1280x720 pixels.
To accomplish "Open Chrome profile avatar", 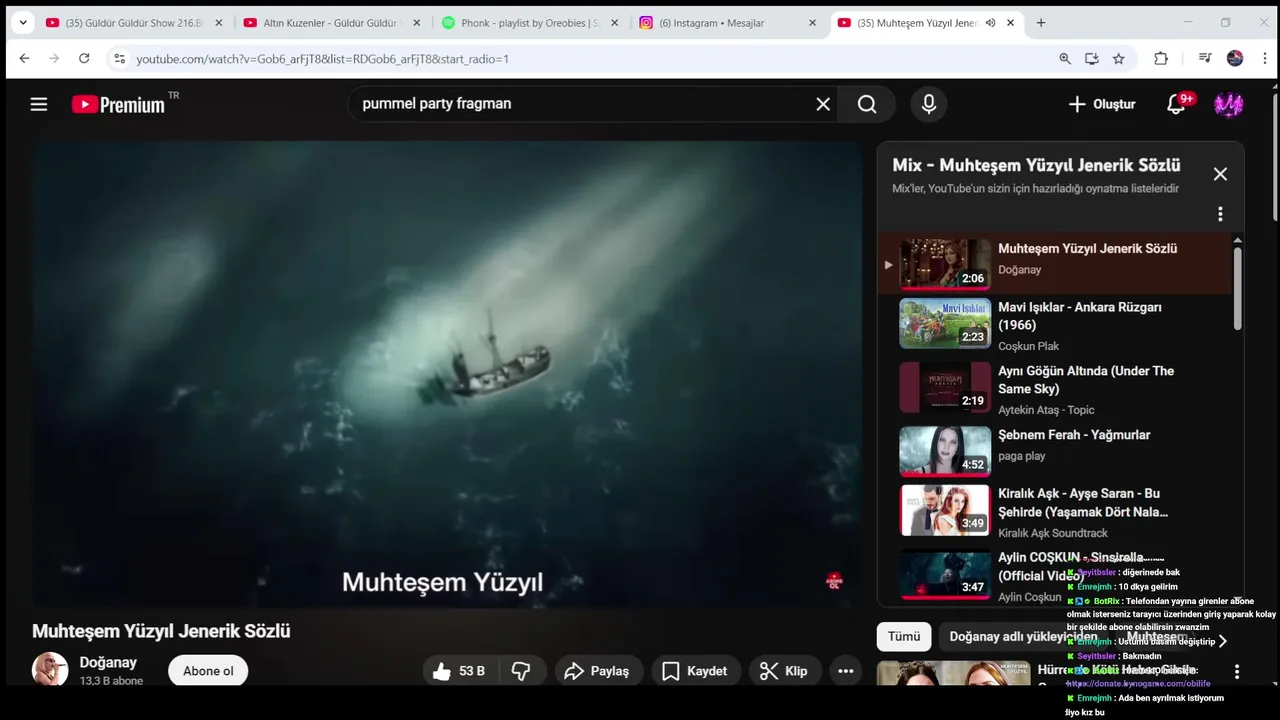I will (x=1235, y=59).
